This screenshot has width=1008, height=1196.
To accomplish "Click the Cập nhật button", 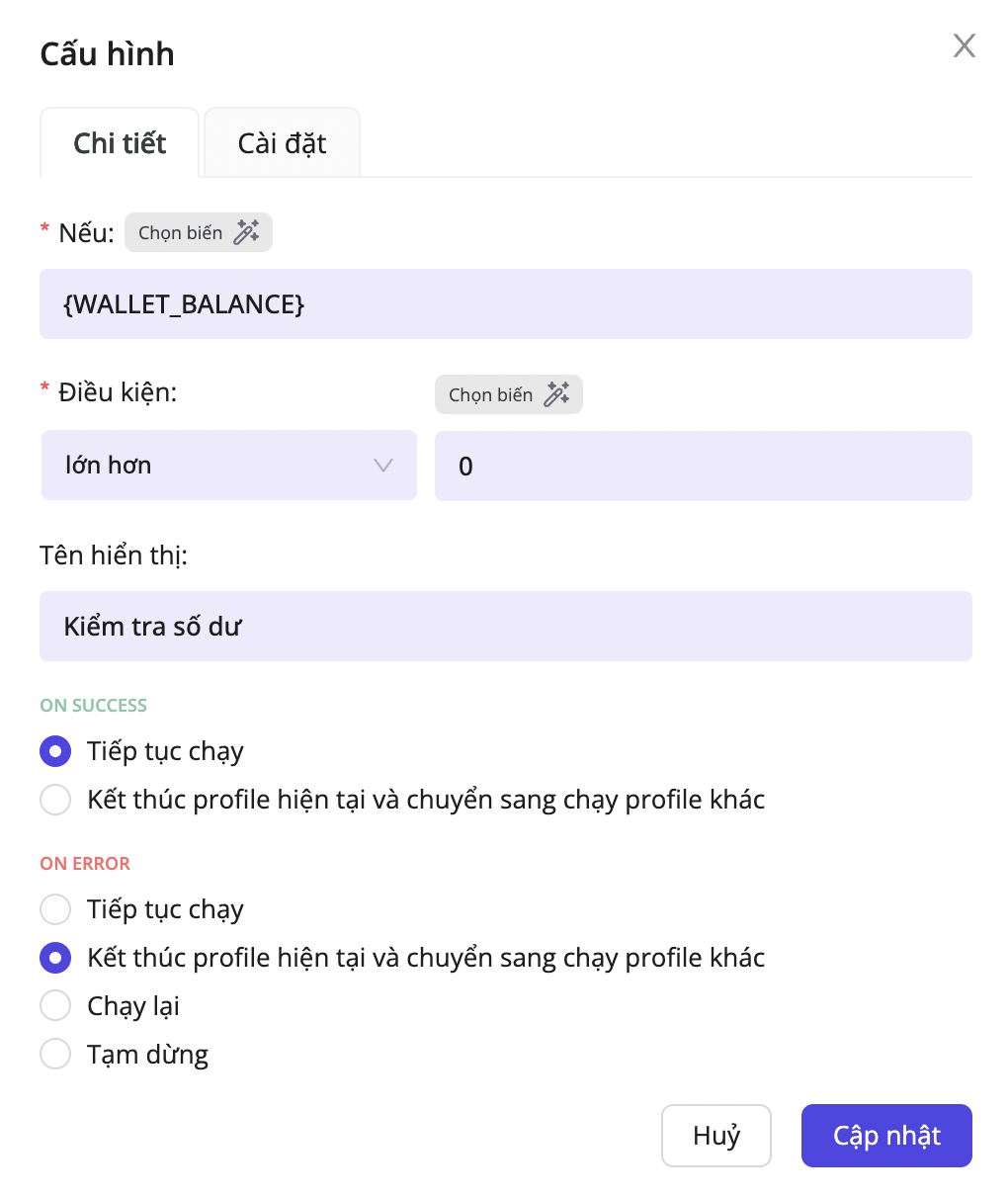I will click(x=886, y=1136).
